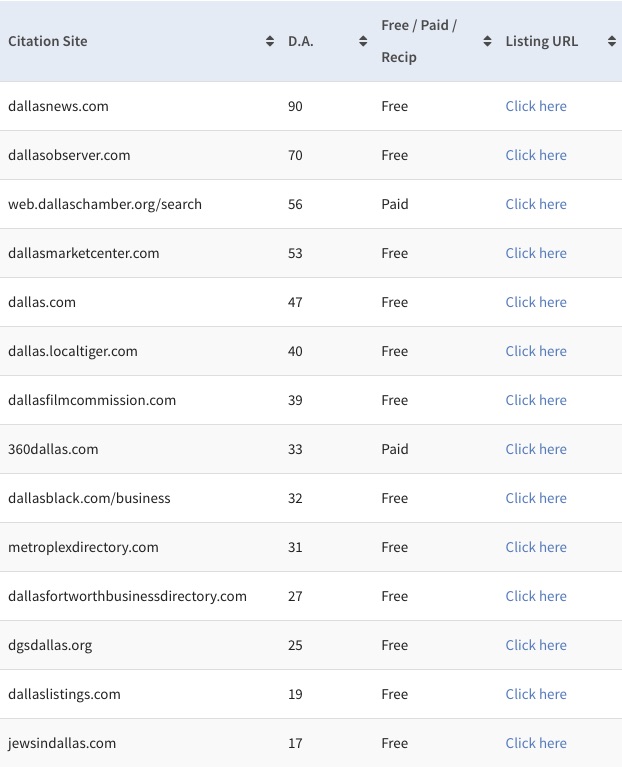622x767 pixels.
Task: Sort by D.A. column sort arrows
Action: point(363,41)
